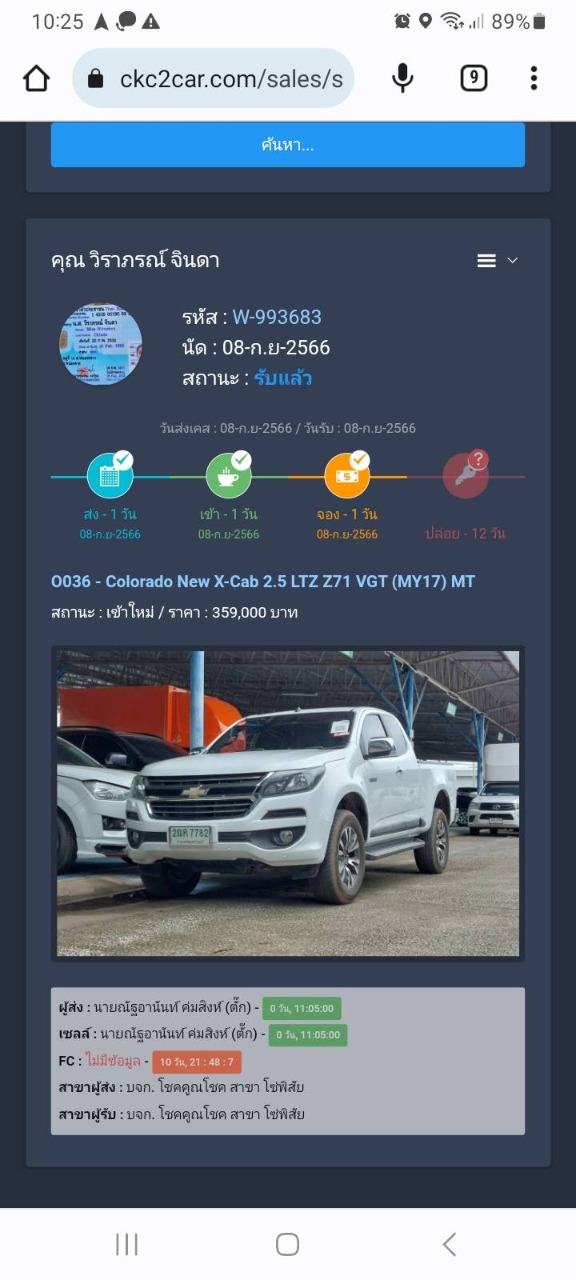Open code link W-993683
This screenshot has width=576, height=1280.
tap(277, 317)
